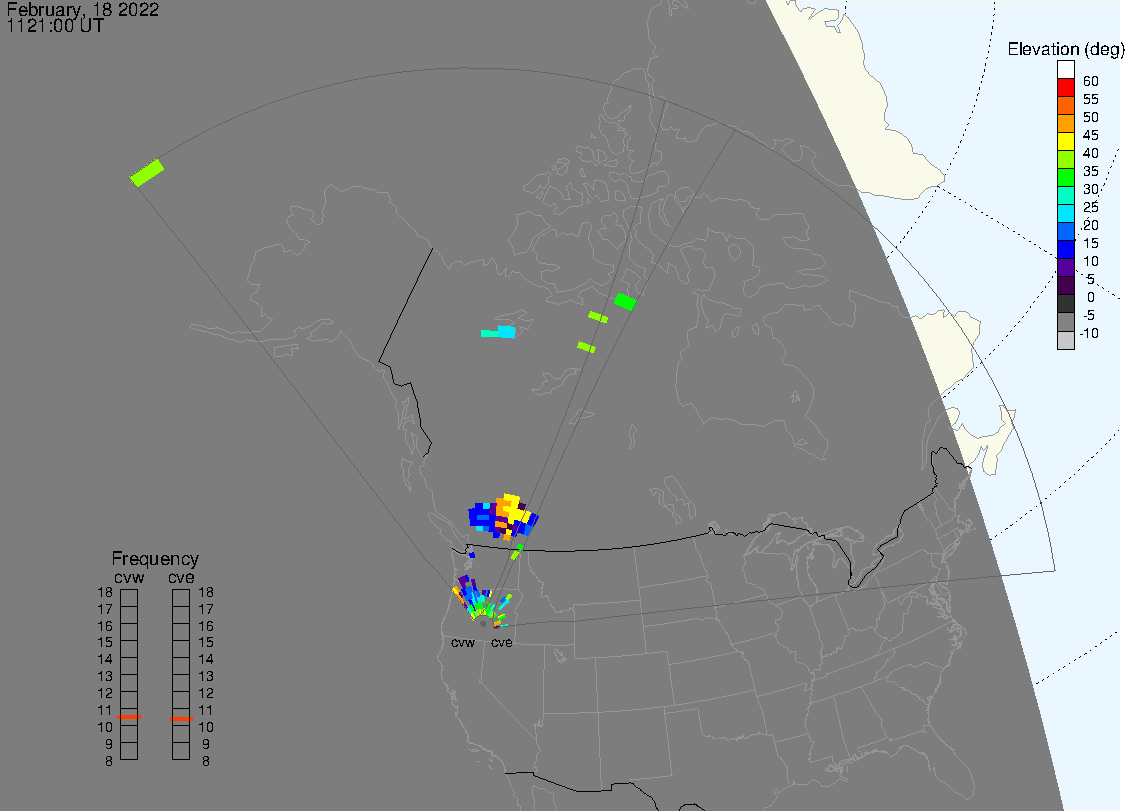Pick the dark blue swatch between 10 and 15
Image resolution: width=1125 pixels, height=811 pixels.
tap(1065, 249)
